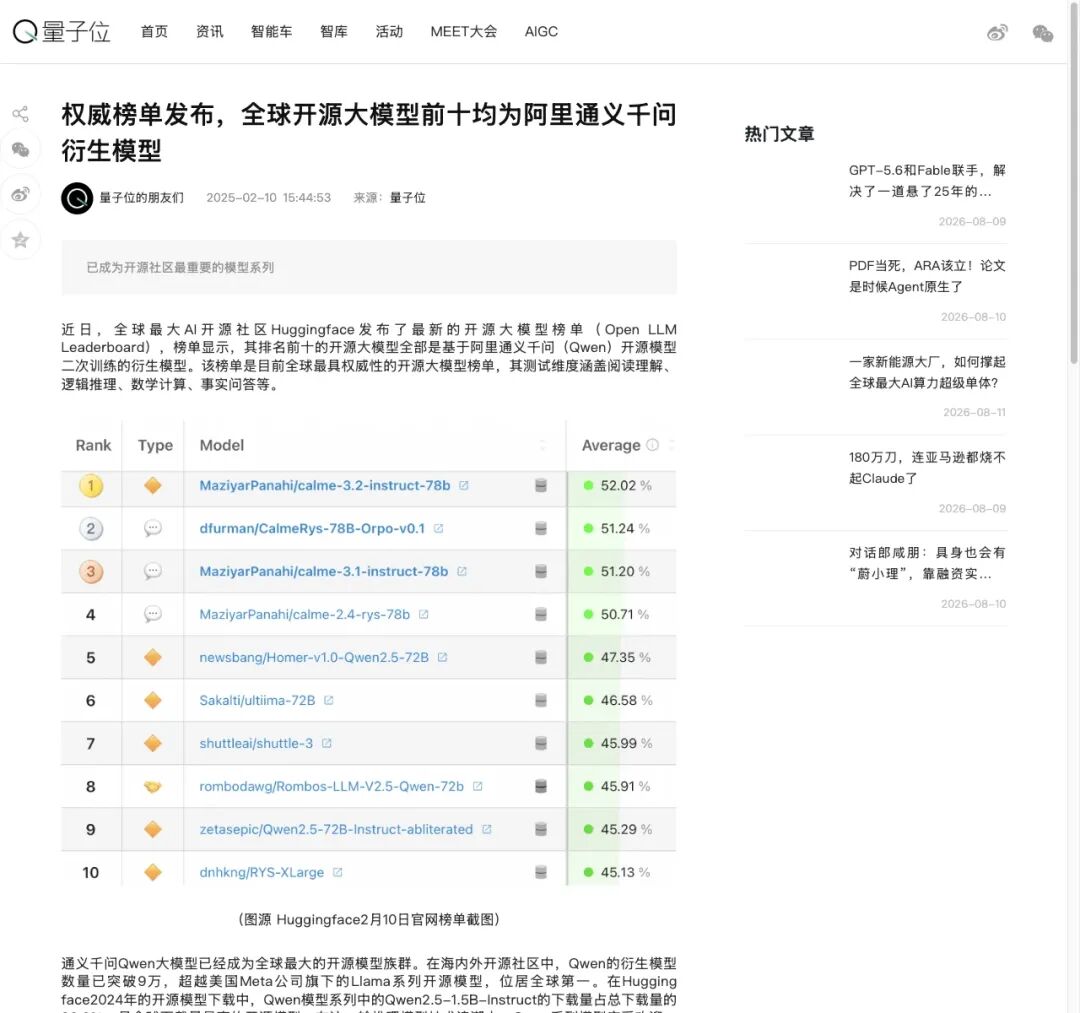Click database icon in Sakalti/ultiima-72B row

pos(541,700)
